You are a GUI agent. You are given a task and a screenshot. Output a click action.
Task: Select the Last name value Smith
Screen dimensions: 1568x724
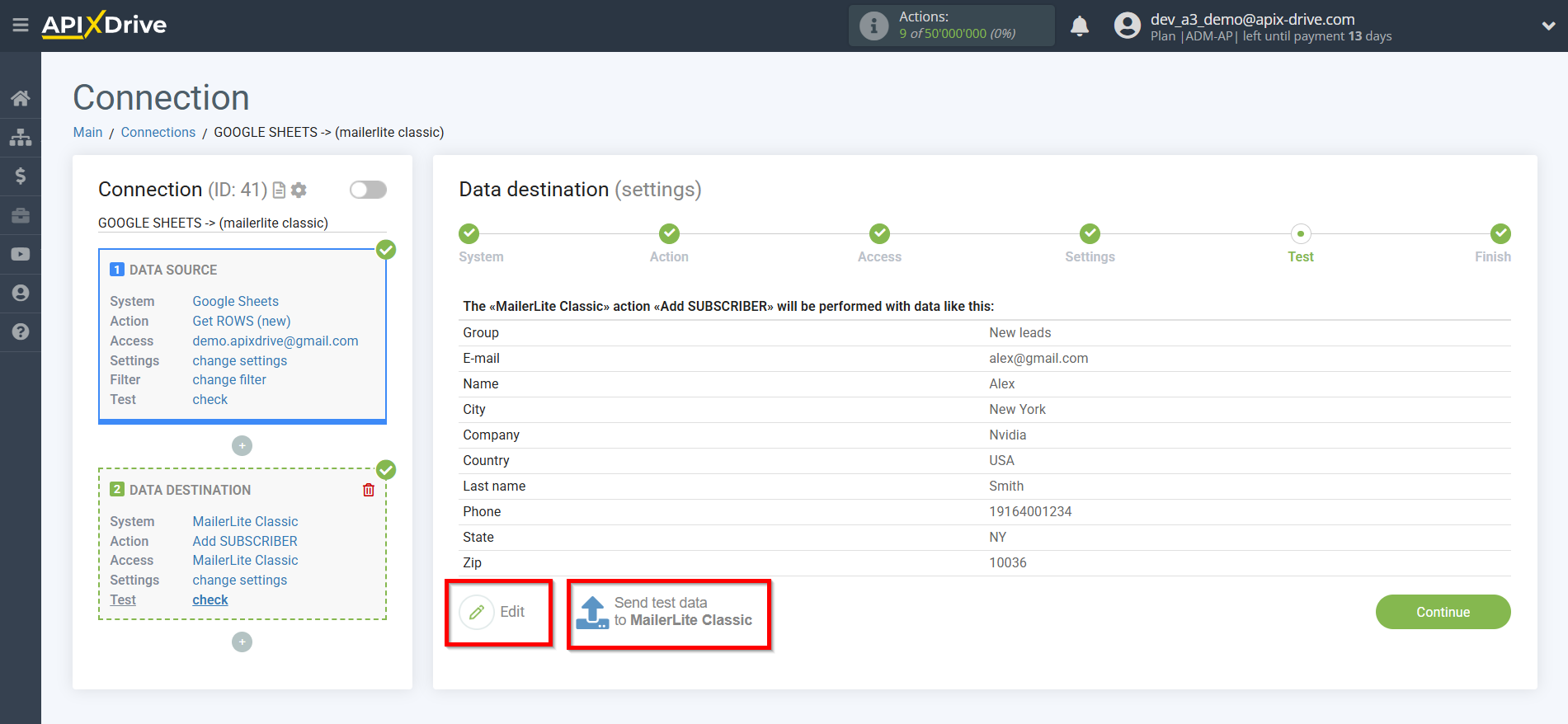(1006, 487)
